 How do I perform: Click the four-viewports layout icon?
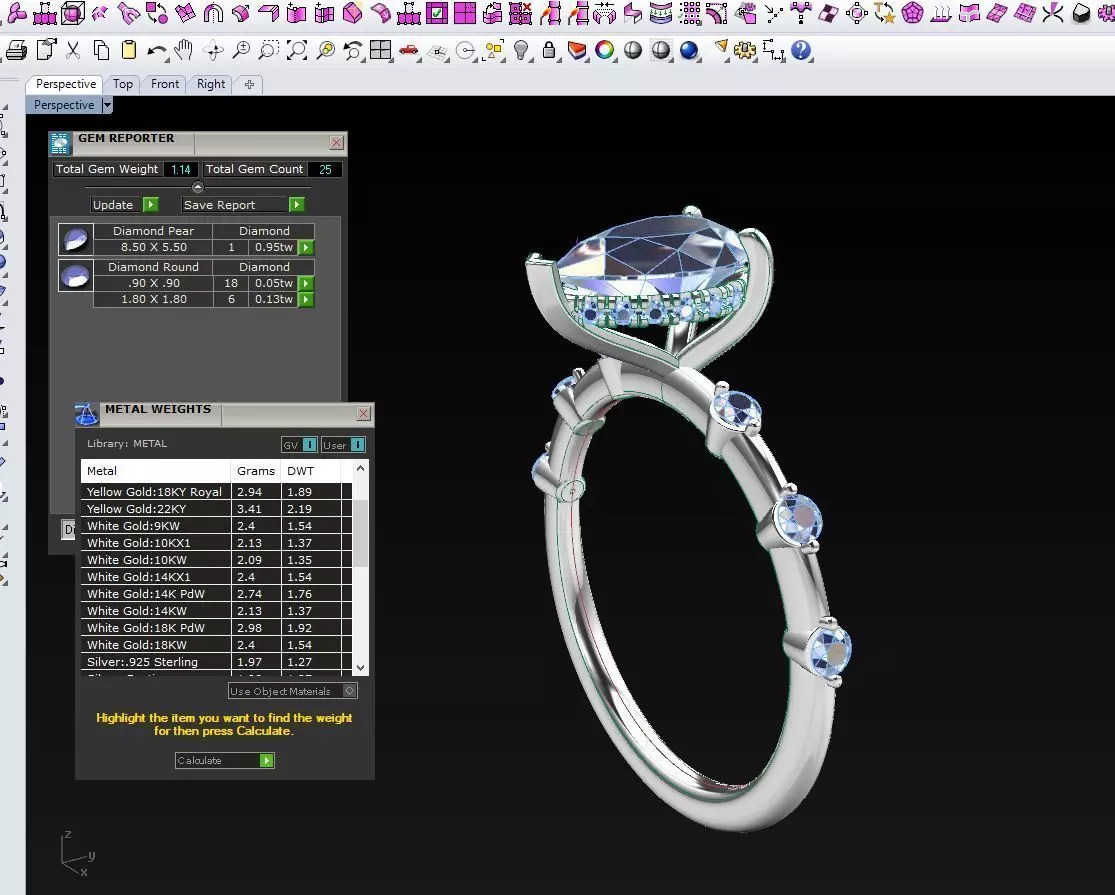tap(380, 50)
